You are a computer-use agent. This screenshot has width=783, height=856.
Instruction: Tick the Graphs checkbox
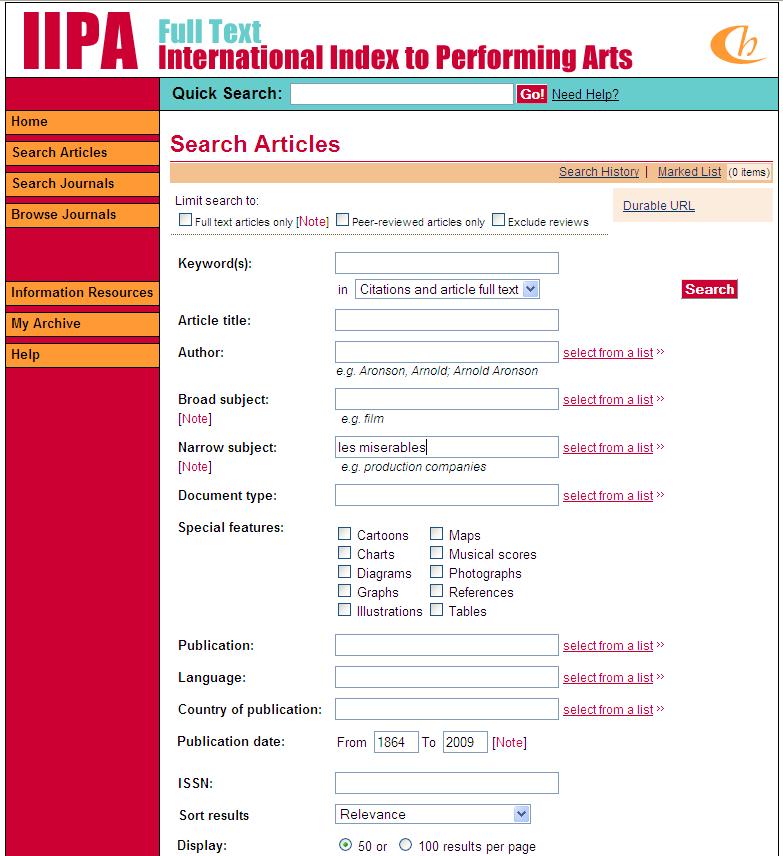click(x=345, y=591)
